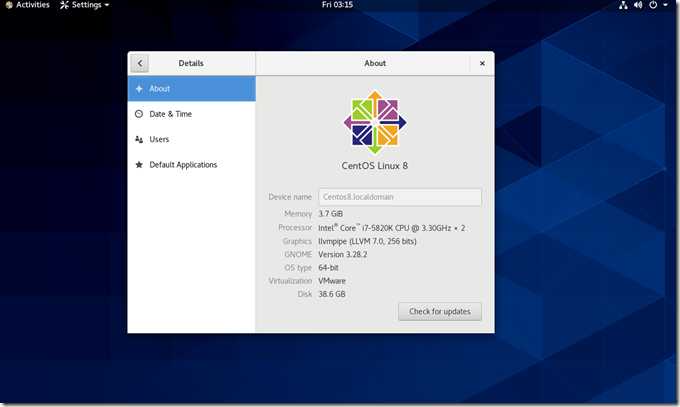The width and height of the screenshot is (680, 407).
Task: Click the GNOME Version 3.28.2 text
Action: click(x=343, y=255)
